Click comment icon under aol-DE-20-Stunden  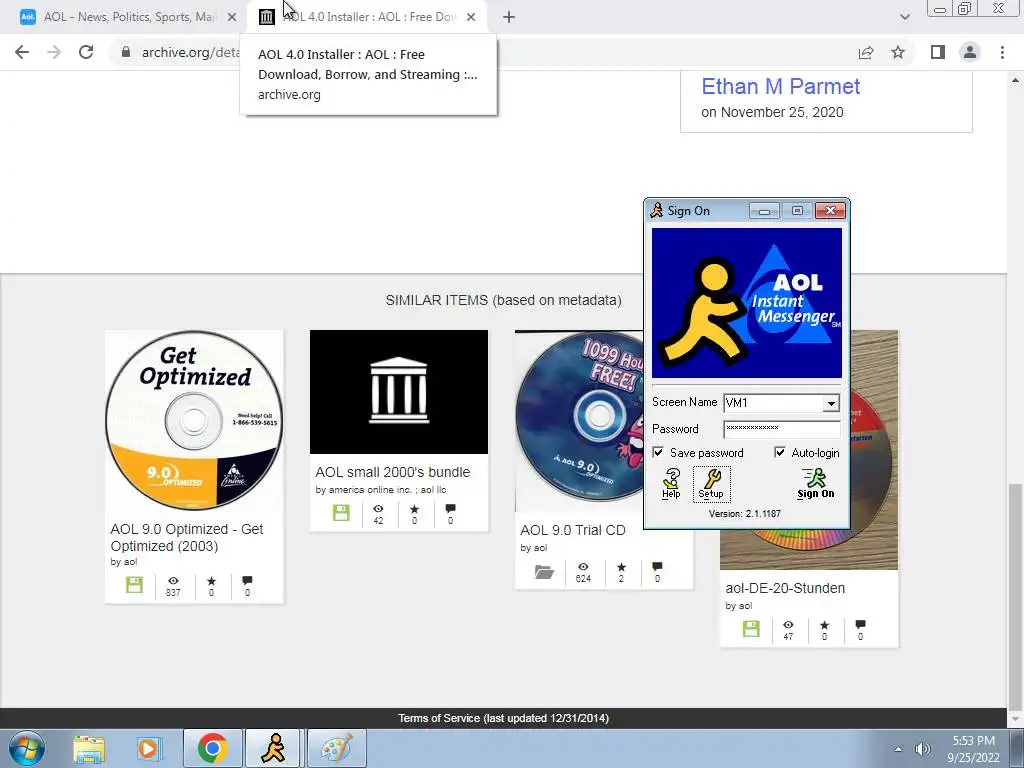860,625
